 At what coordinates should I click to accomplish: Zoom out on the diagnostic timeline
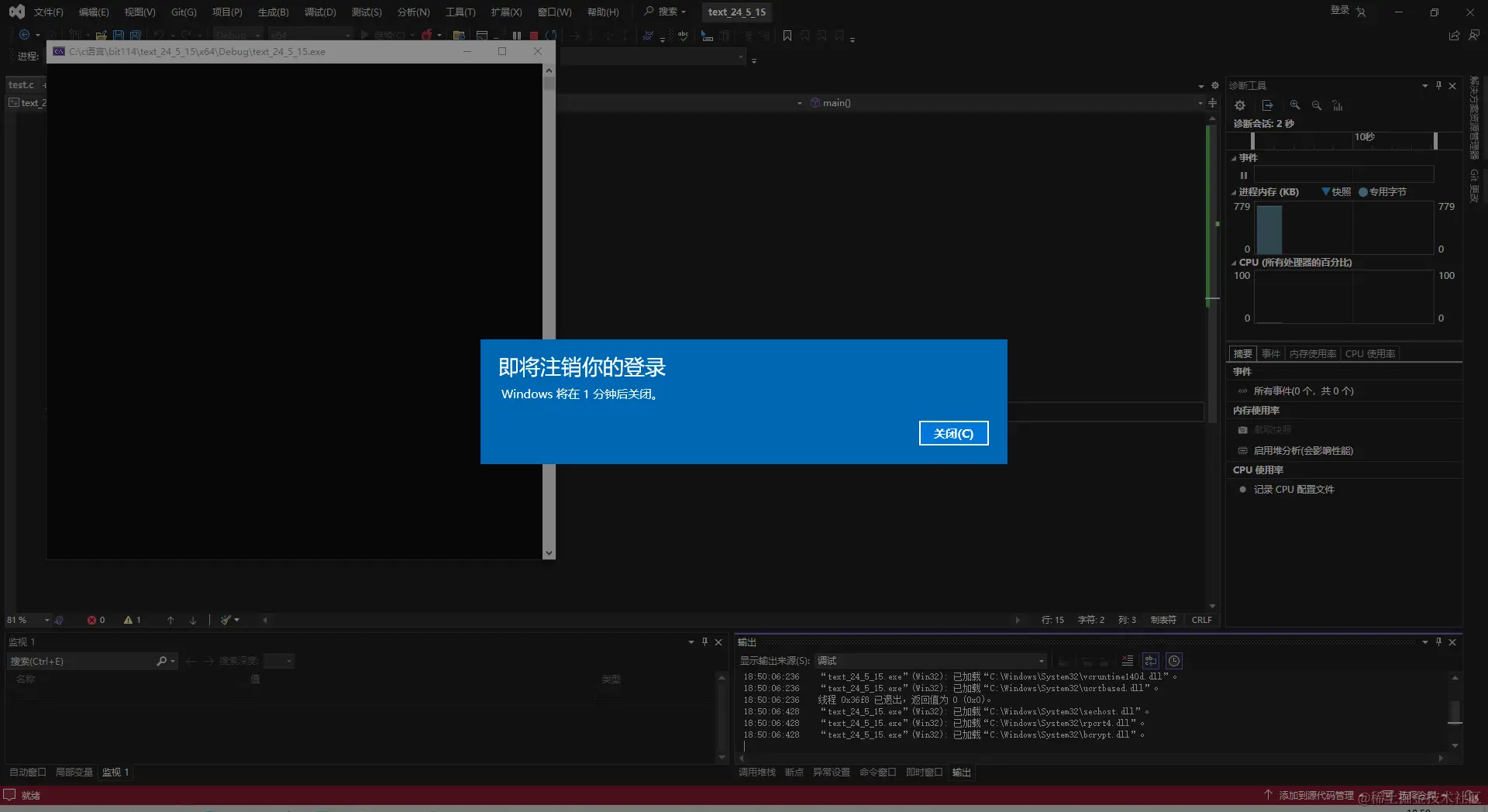pos(1316,105)
